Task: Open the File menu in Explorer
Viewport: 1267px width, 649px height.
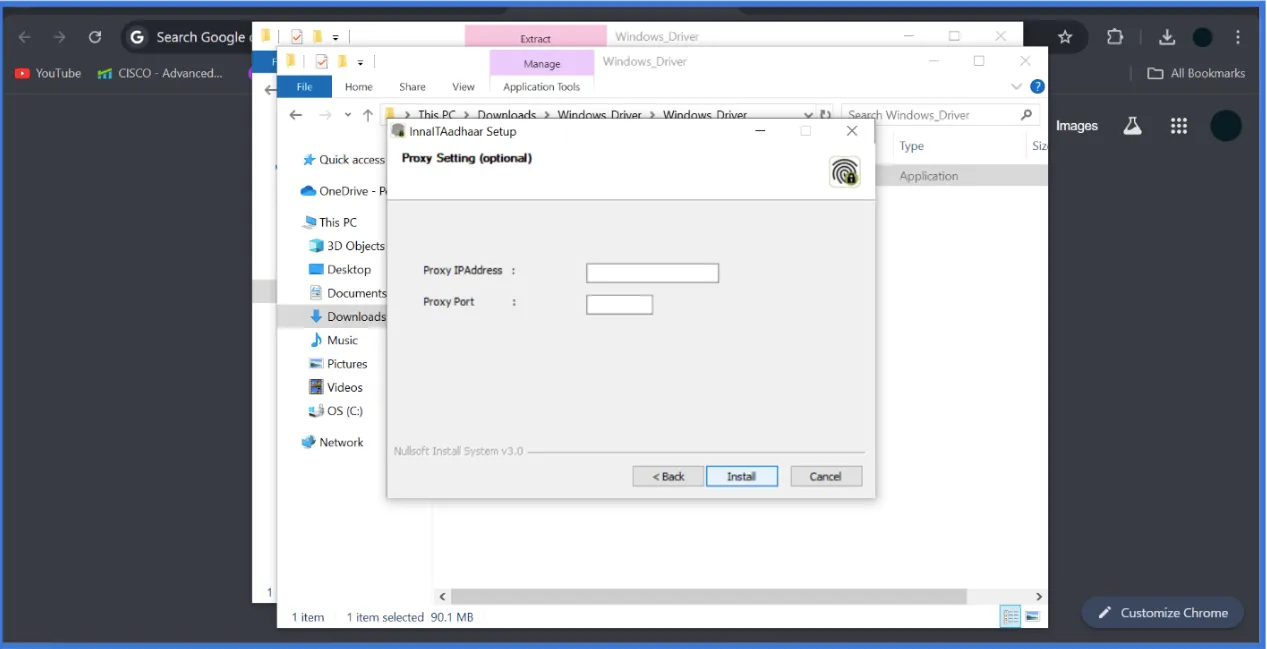Action: 304,87
